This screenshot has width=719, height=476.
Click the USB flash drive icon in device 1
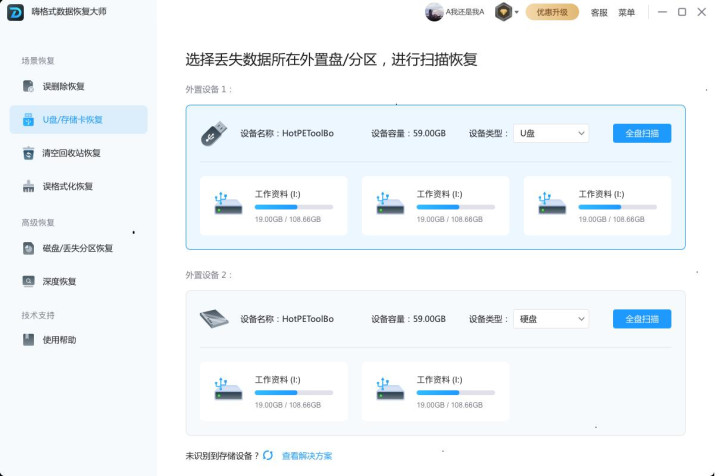coord(214,133)
